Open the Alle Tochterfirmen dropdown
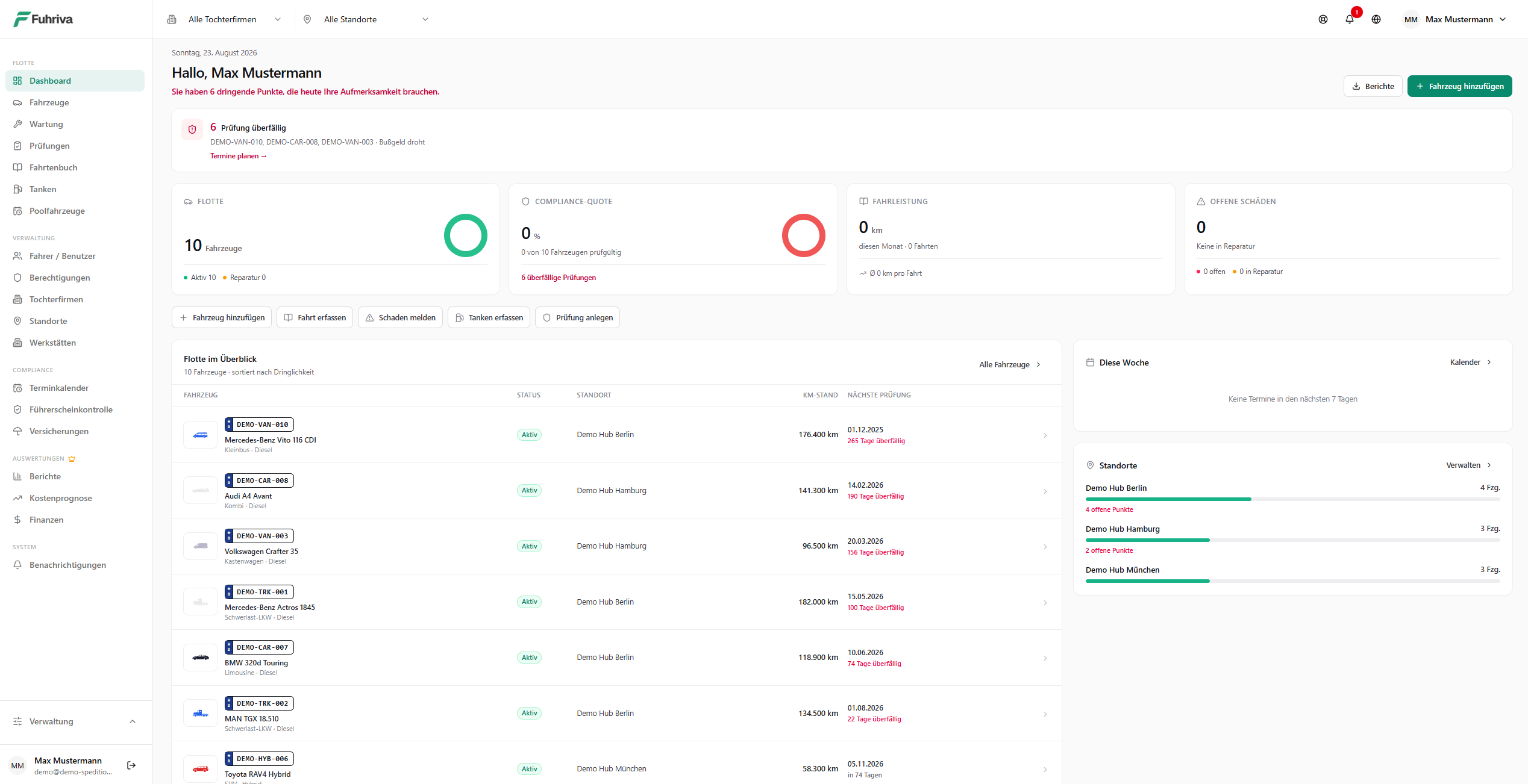 tap(224, 19)
